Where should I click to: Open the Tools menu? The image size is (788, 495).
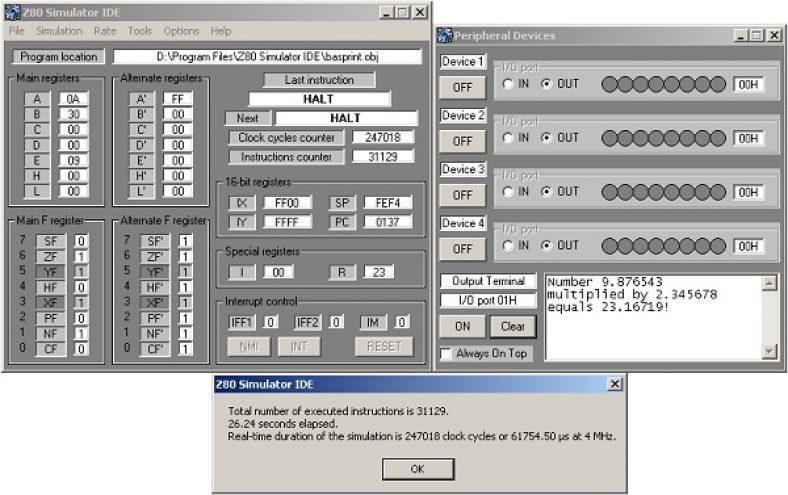140,31
